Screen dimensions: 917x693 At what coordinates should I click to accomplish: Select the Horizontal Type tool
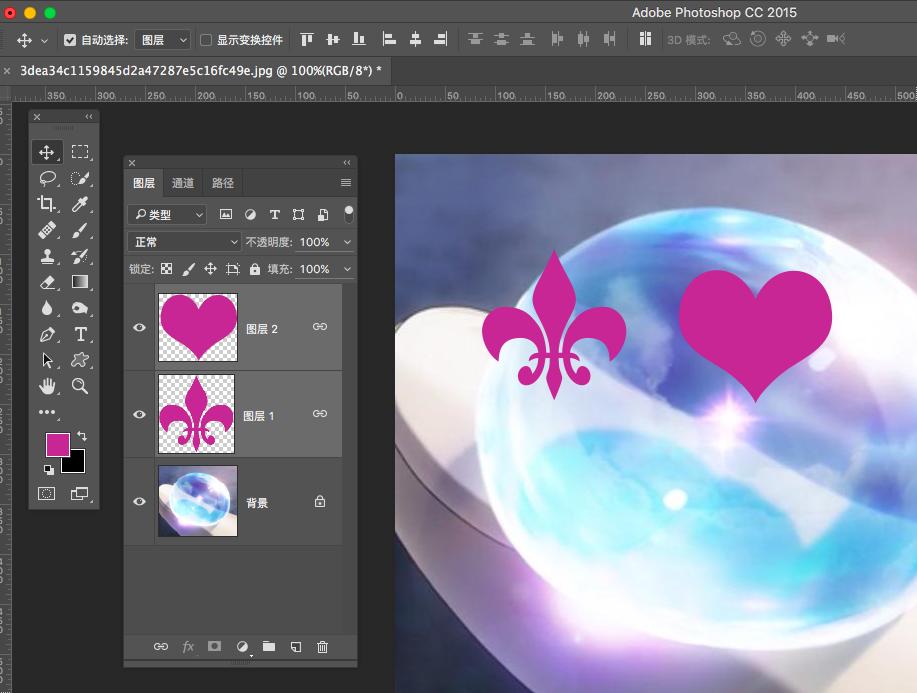(80, 334)
